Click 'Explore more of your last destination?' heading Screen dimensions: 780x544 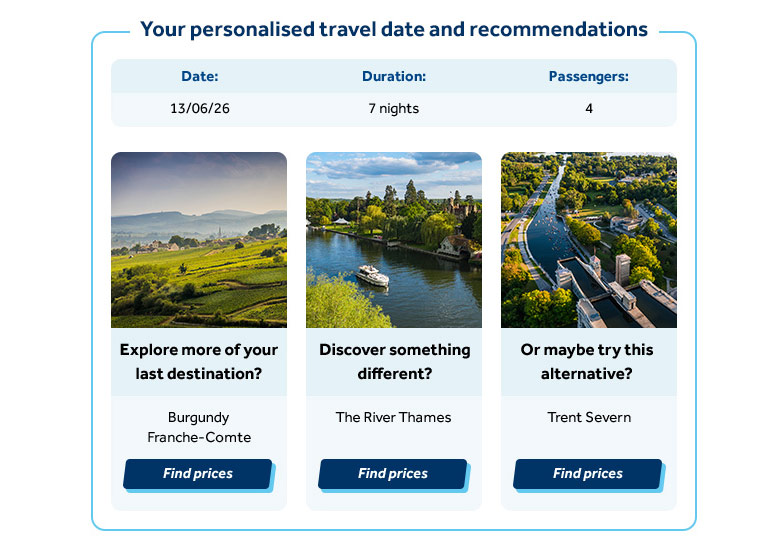[199, 362]
